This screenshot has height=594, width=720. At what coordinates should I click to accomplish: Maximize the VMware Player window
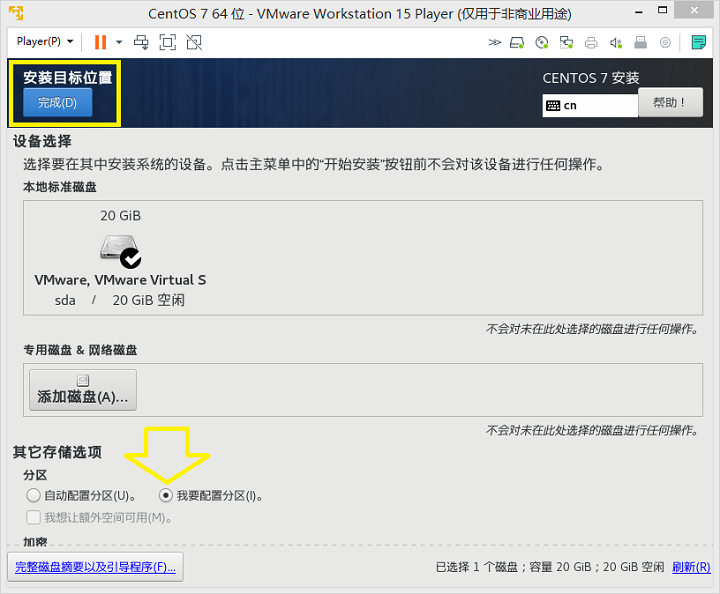click(663, 10)
